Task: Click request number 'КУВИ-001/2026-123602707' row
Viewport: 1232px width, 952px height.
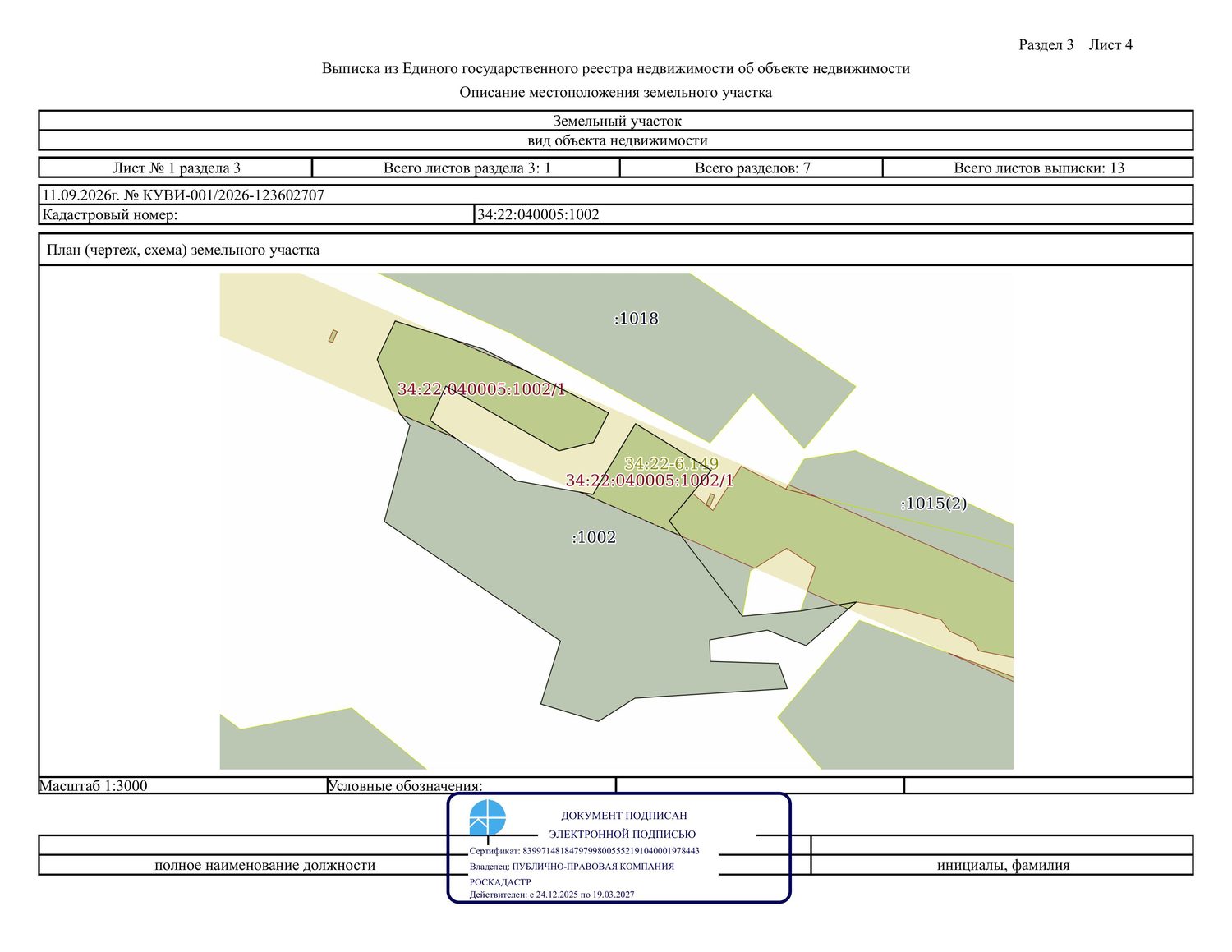Action: pyautogui.click(x=616, y=195)
